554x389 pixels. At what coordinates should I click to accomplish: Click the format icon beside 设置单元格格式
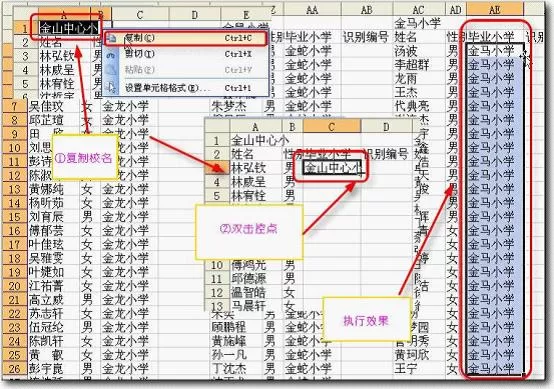(112, 87)
